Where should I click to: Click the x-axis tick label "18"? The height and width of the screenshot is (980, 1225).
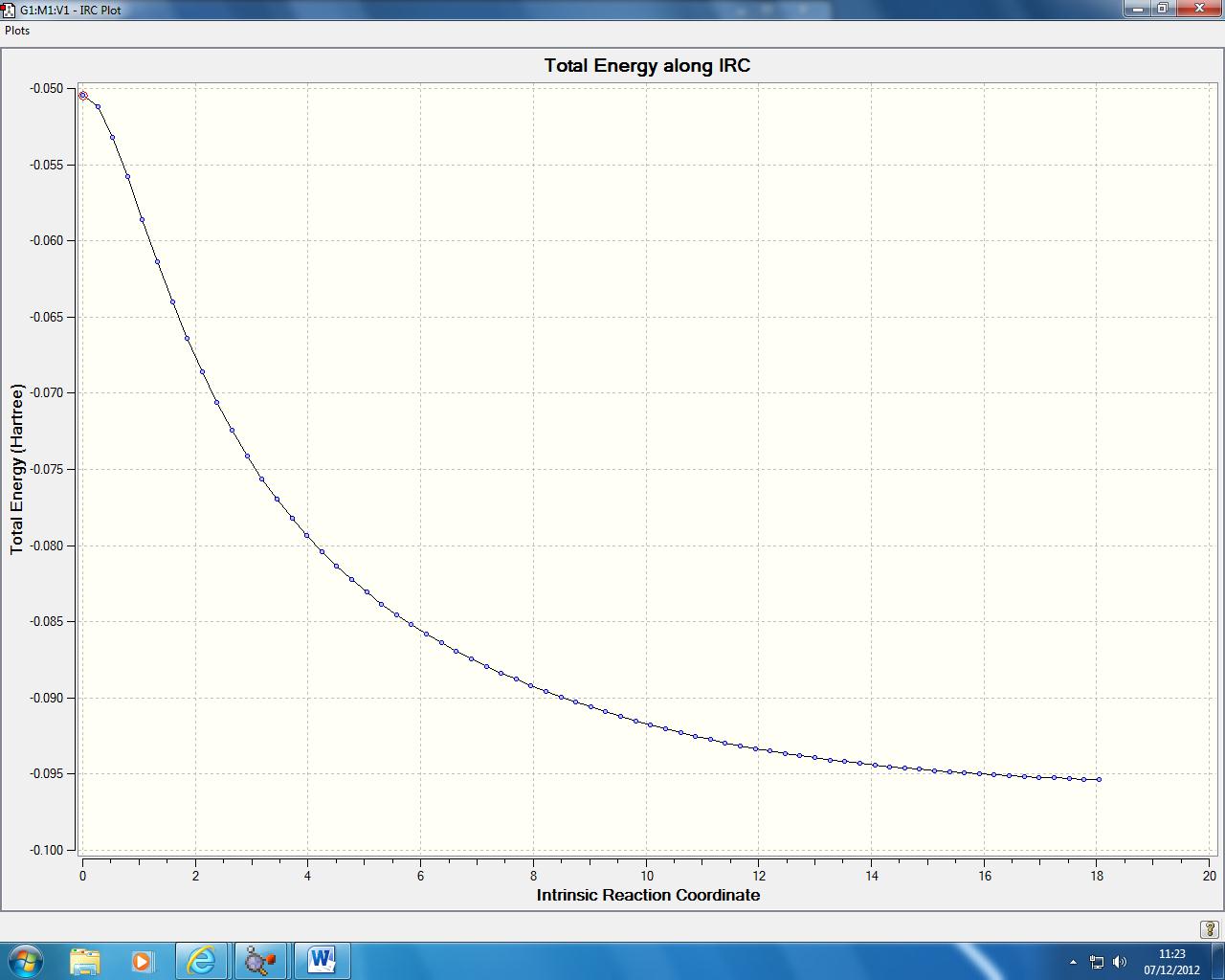(1097, 876)
